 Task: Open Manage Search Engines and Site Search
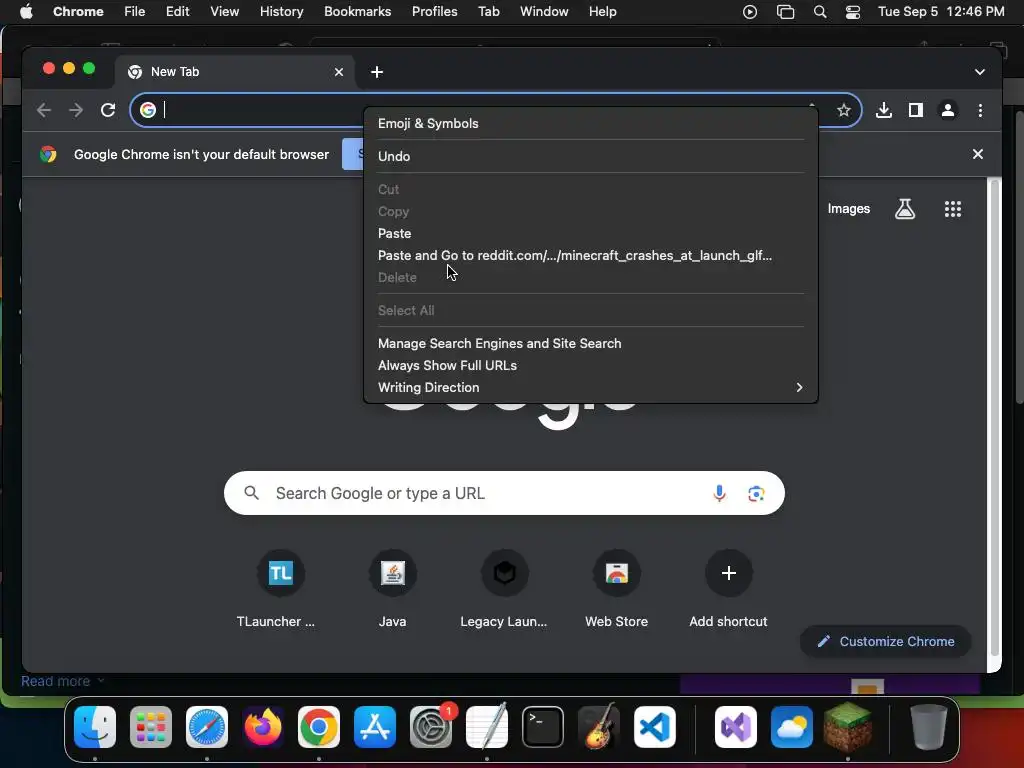(x=590, y=344)
